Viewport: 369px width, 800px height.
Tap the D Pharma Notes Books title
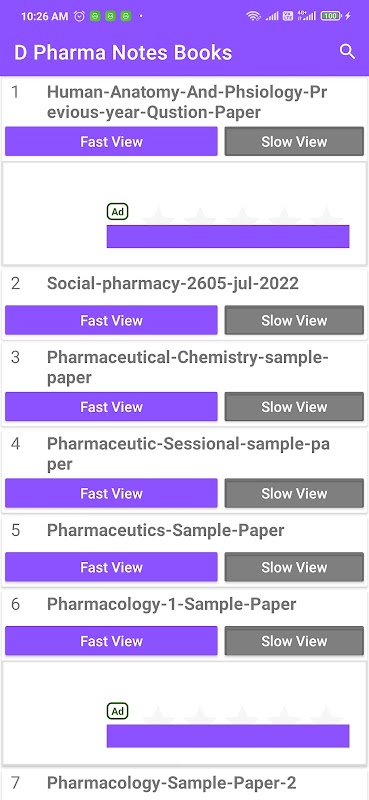pyautogui.click(x=123, y=53)
